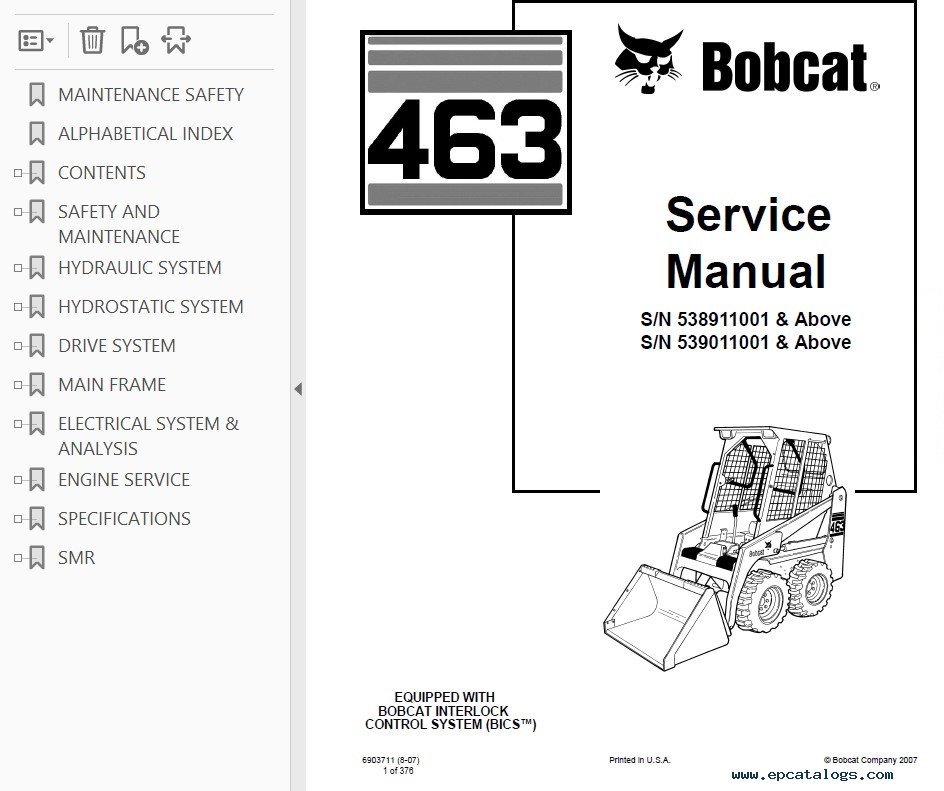Expand the ENGINE SERVICE bookmark node
This screenshot has width=944, height=791.
coord(18,480)
